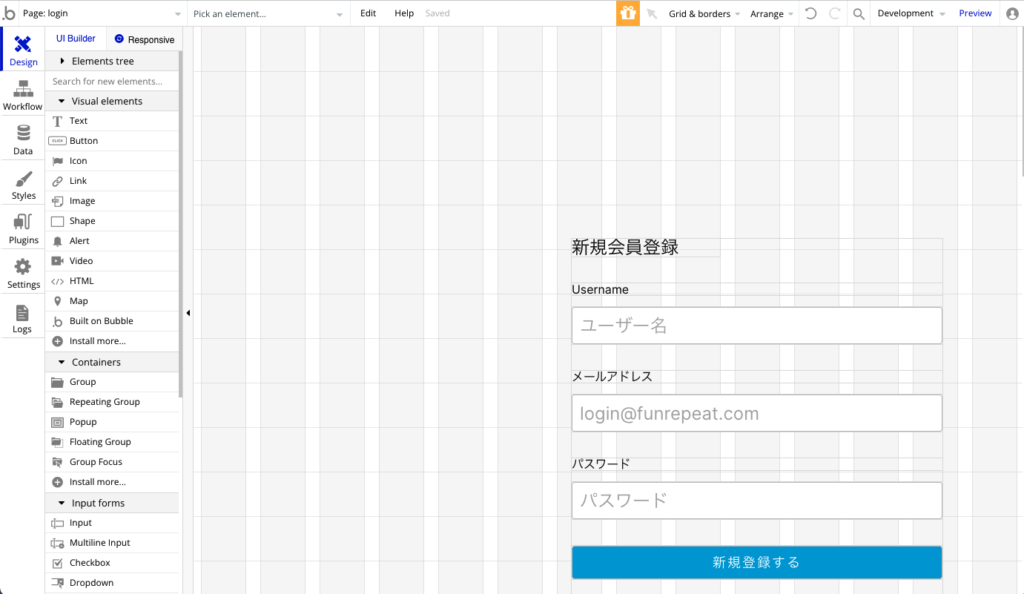This screenshot has width=1024, height=594.
Task: Click Install more under Visual elements
Action: pos(112,341)
